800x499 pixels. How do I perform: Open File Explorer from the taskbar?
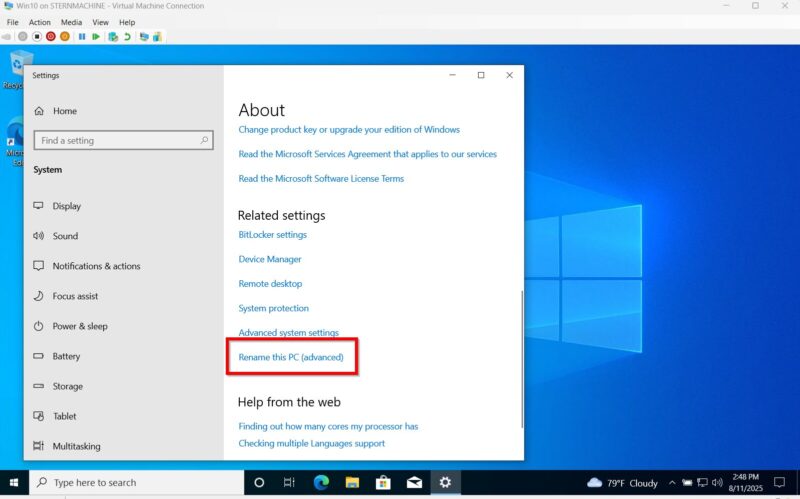point(352,482)
